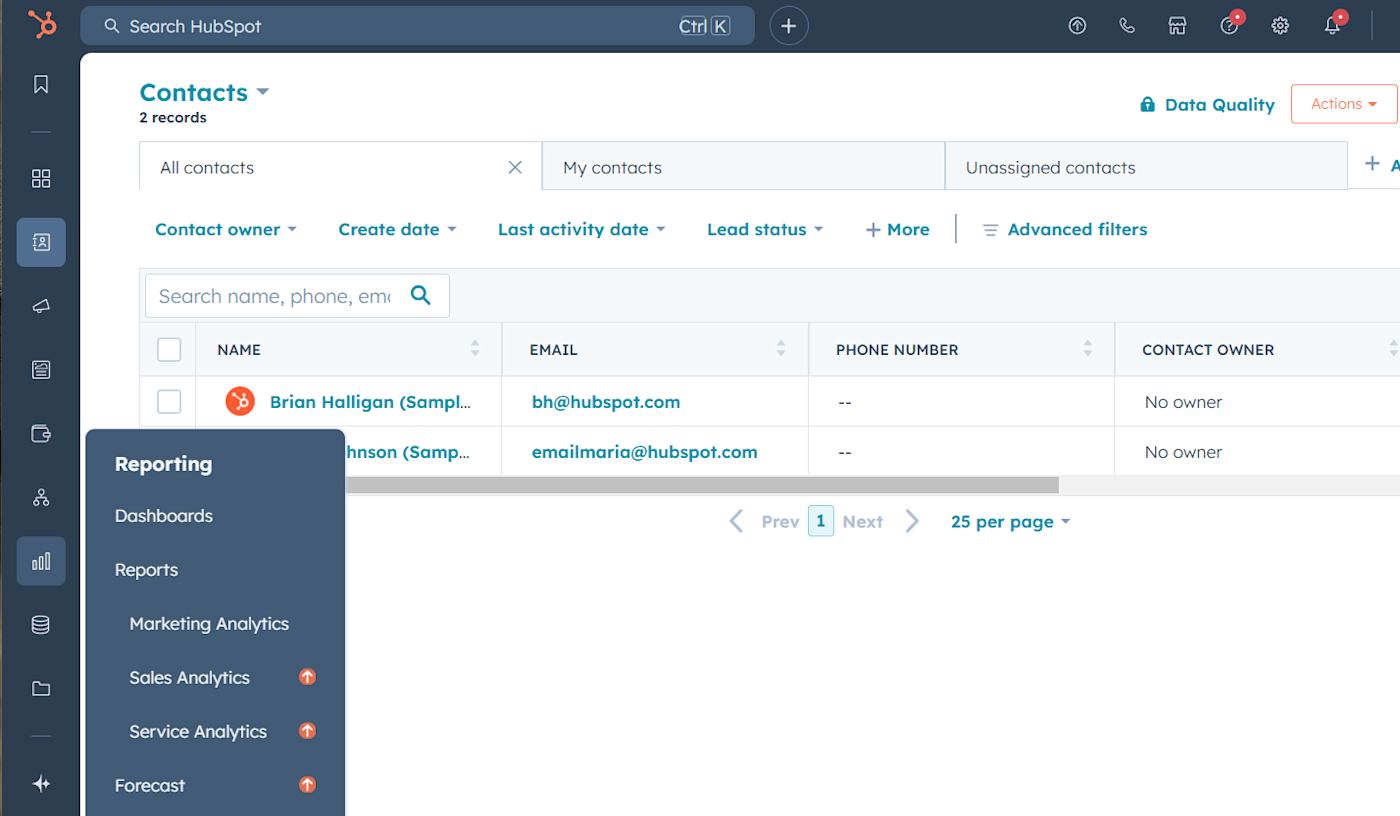Image resolution: width=1400 pixels, height=816 pixels.
Task: Open the Commerce wallet icon in sidebar
Action: pos(41,434)
